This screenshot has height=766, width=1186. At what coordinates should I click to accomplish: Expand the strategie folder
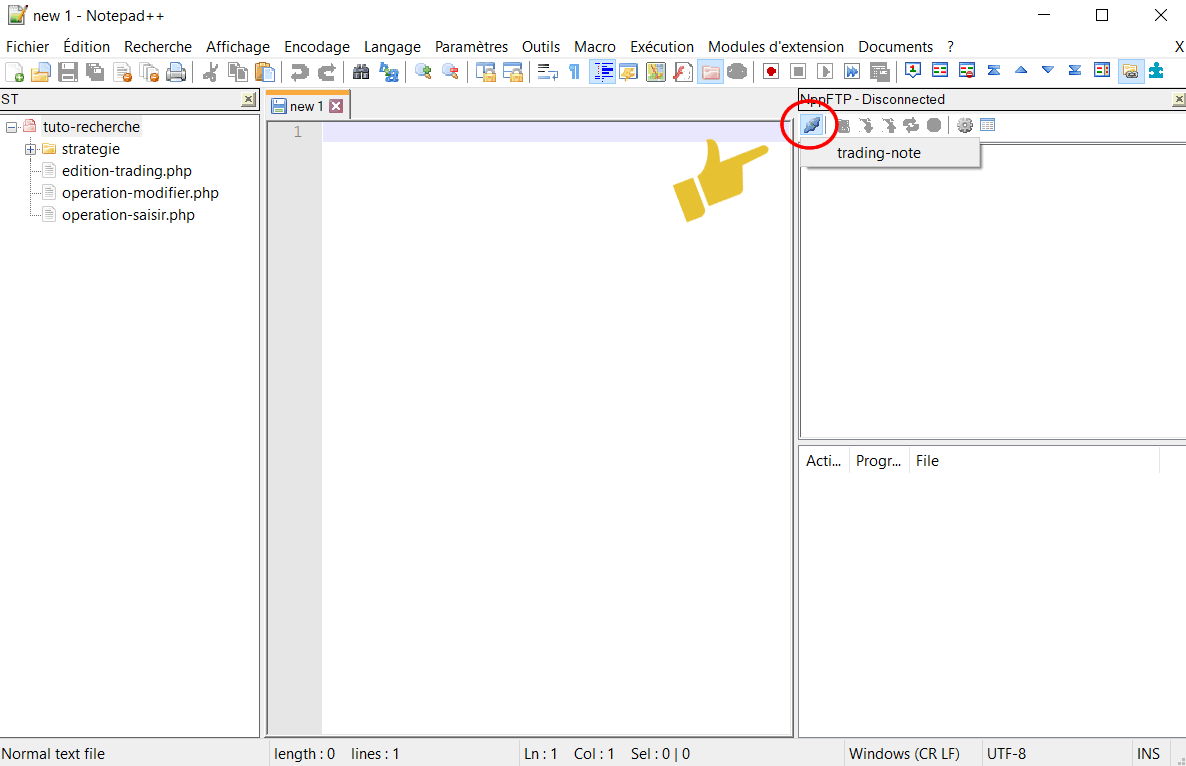click(x=30, y=149)
